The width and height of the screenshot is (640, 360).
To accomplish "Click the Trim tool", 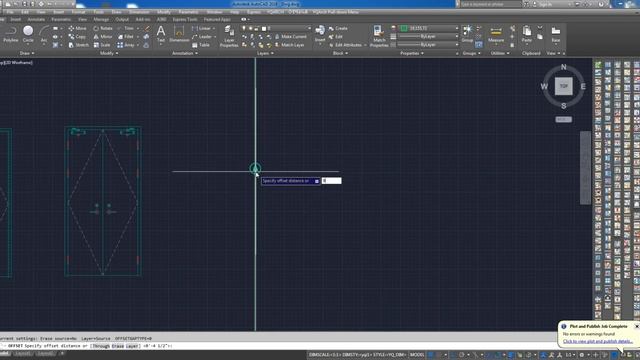I will pyautogui.click(x=126, y=28).
